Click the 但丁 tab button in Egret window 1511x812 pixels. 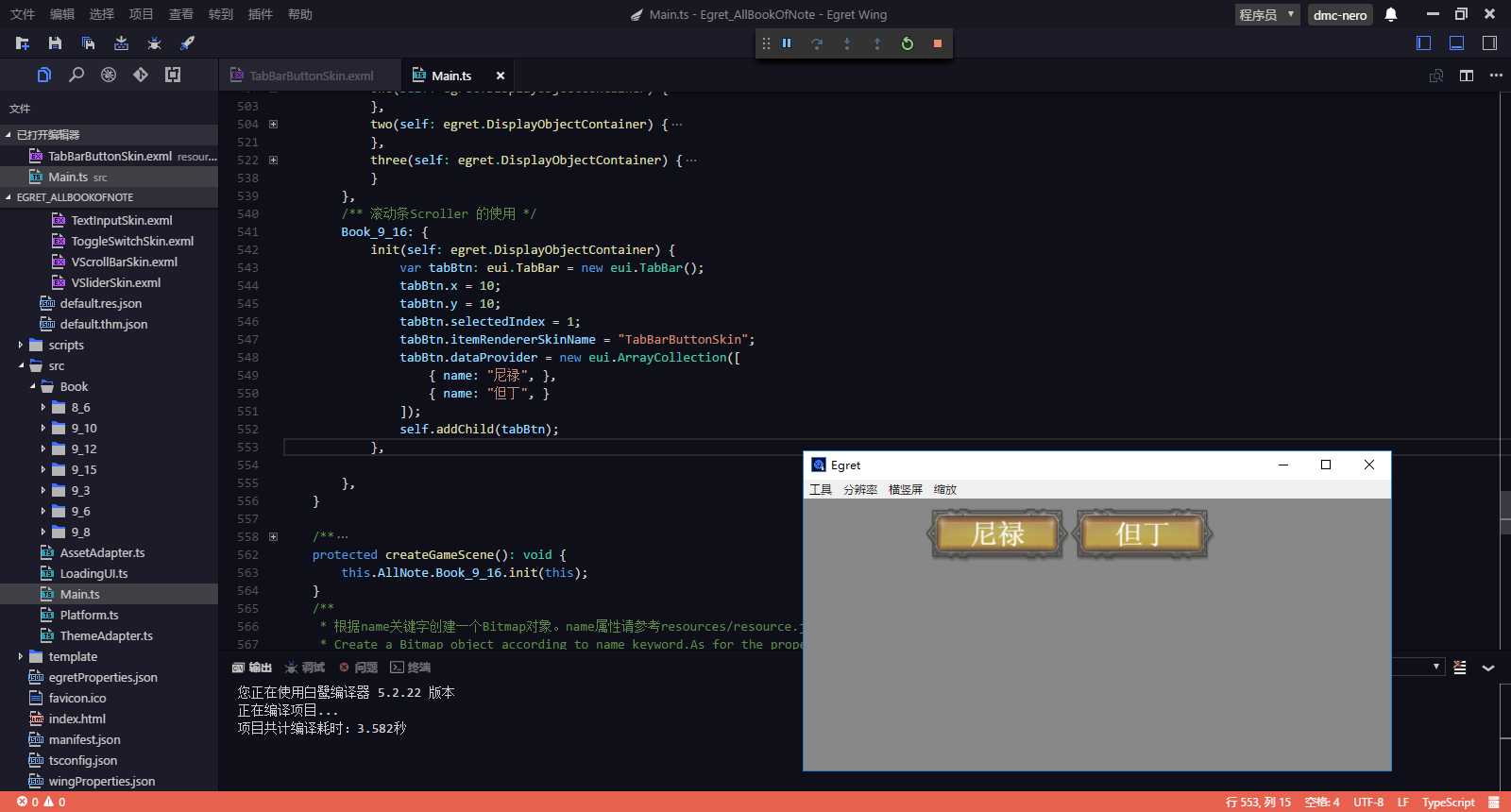coord(1143,534)
